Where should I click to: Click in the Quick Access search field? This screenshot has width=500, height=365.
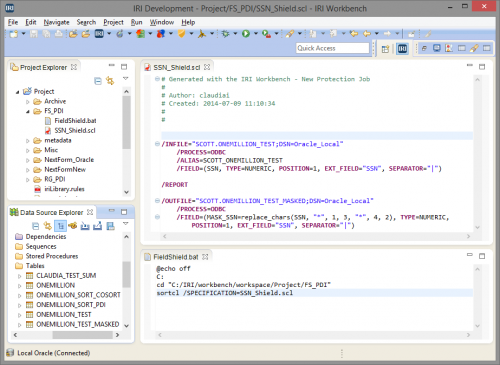pyautogui.click(x=332, y=48)
